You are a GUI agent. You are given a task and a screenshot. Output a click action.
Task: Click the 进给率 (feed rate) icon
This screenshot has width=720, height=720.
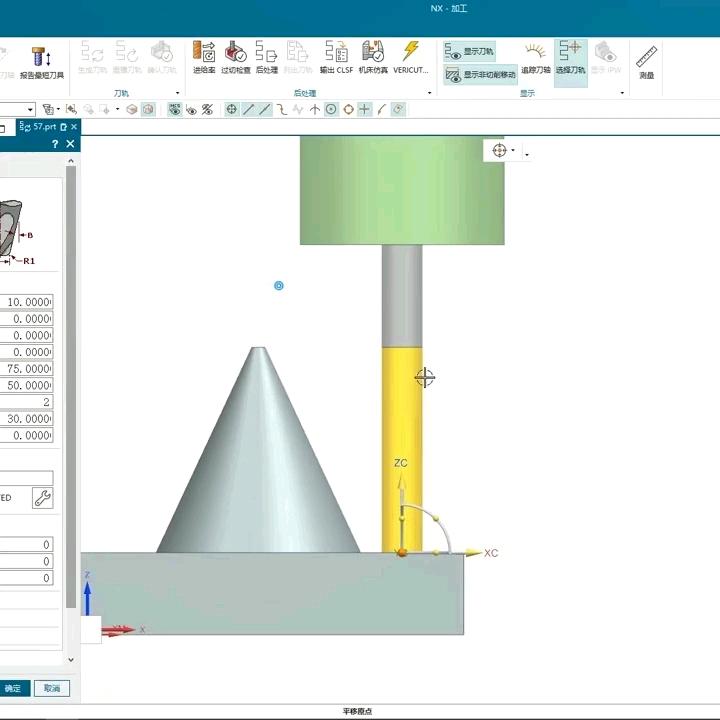[x=204, y=57]
